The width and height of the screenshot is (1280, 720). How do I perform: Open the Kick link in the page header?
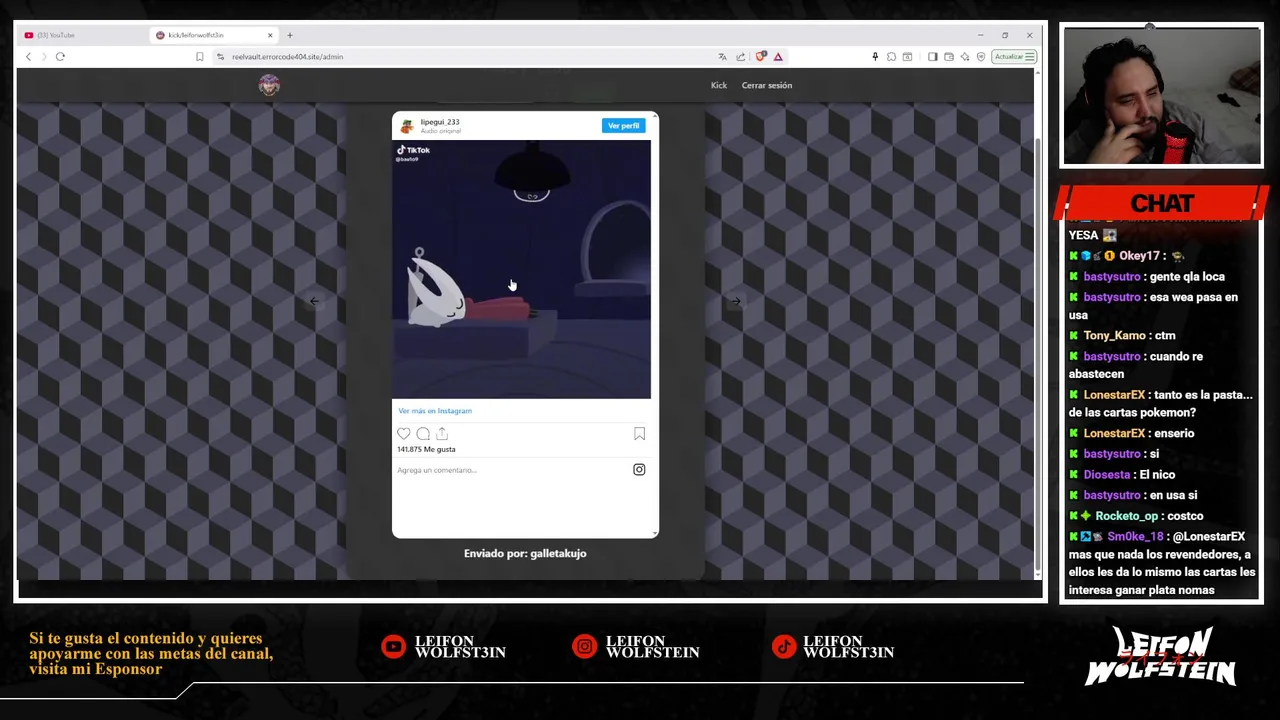click(x=719, y=85)
